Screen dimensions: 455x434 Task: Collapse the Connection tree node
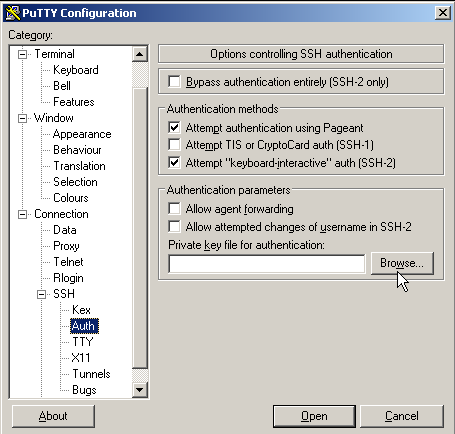22,214
